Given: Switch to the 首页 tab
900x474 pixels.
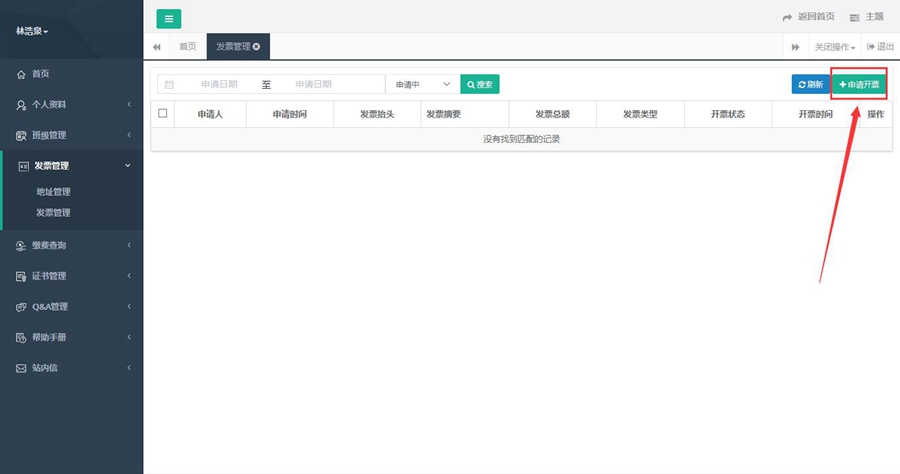Looking at the screenshot, I should pyautogui.click(x=187, y=47).
